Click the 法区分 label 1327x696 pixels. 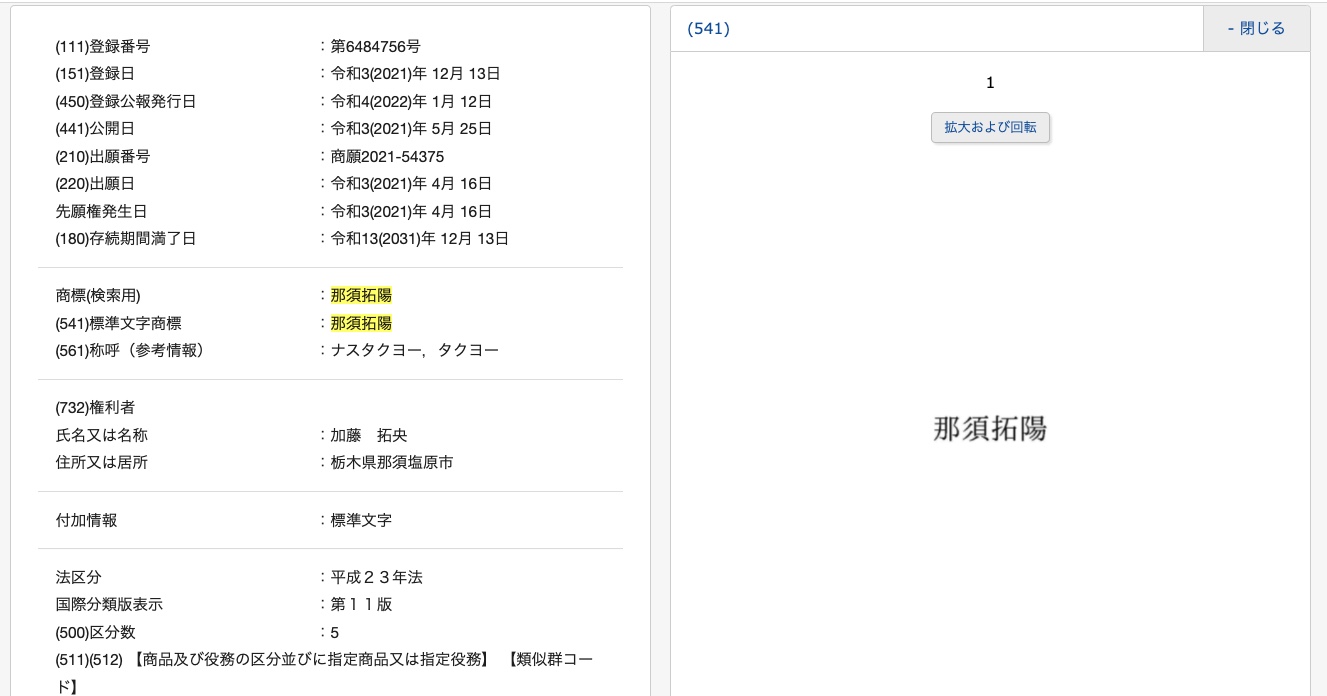point(78,577)
